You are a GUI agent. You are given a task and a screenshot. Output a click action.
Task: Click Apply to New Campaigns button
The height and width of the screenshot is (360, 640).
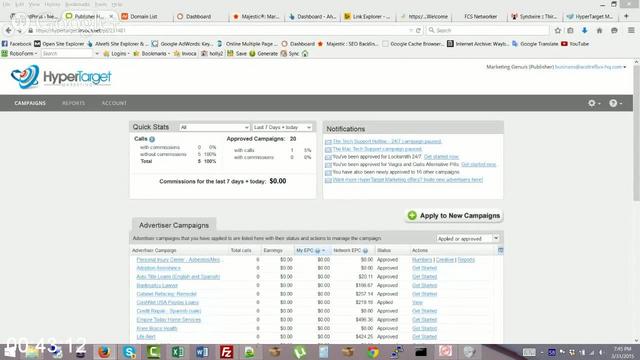454,216
